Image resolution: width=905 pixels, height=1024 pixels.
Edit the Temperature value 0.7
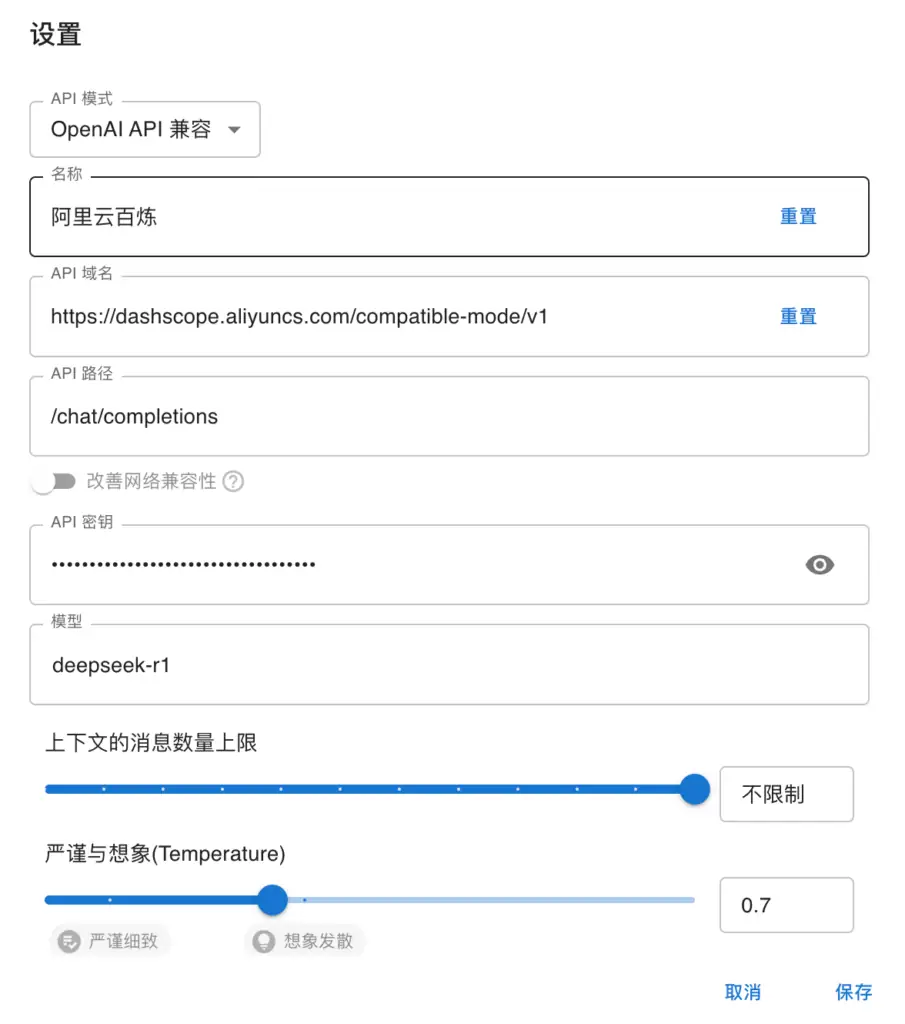pyautogui.click(x=786, y=904)
